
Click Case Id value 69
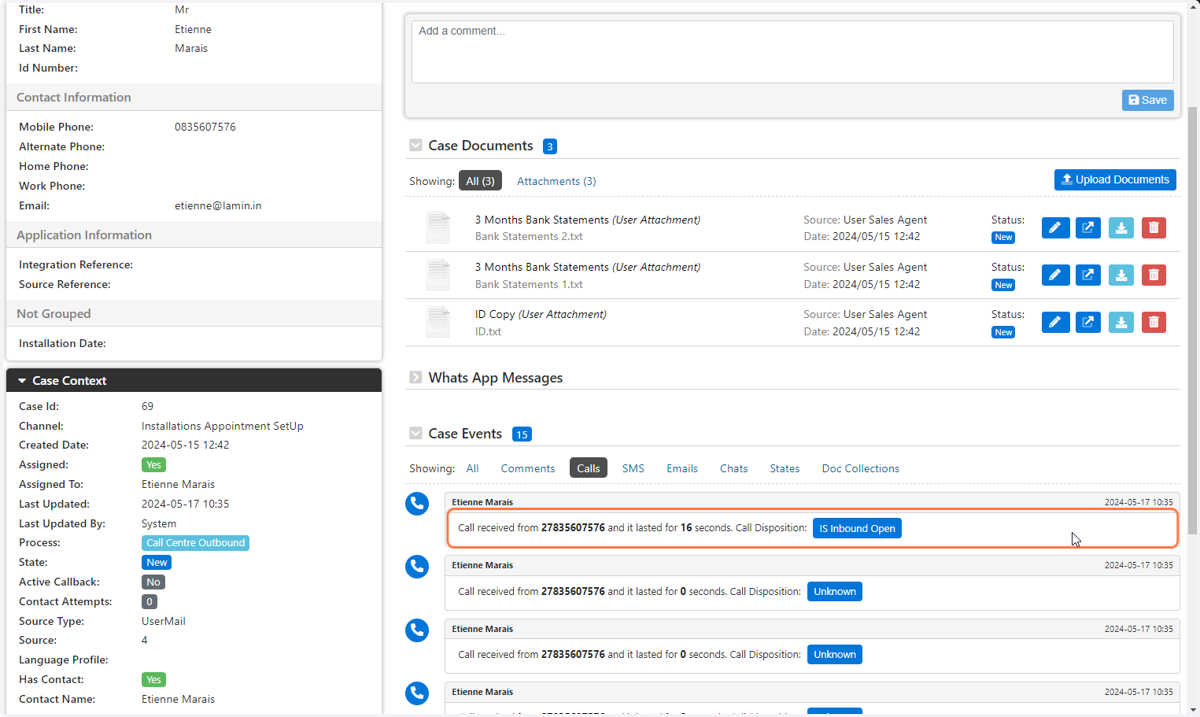coord(148,406)
